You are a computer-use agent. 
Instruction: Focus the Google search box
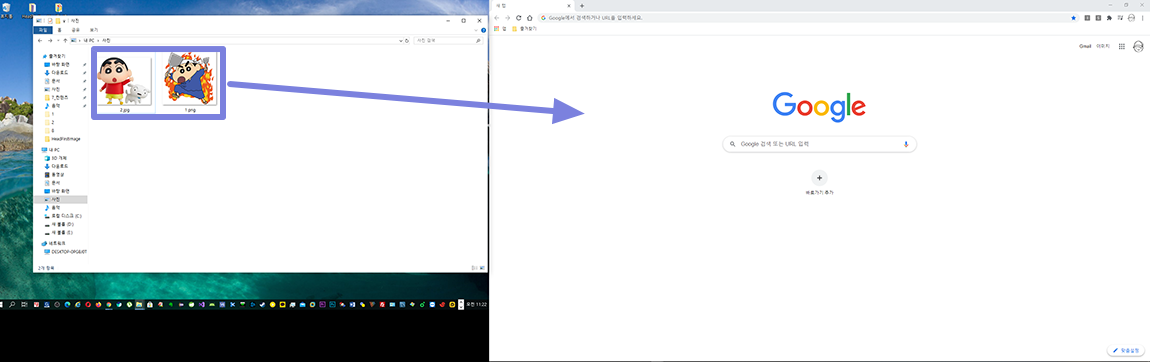coord(819,144)
